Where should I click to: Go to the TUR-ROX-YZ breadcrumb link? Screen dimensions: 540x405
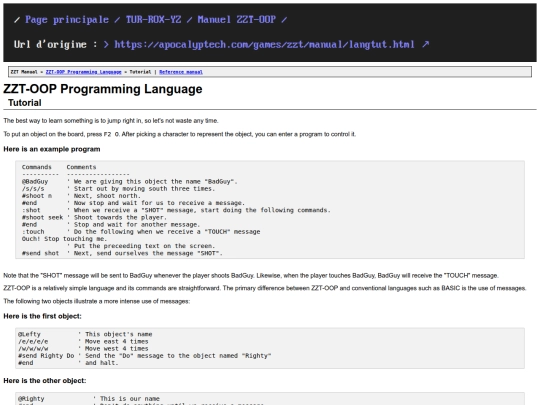[x=153, y=19]
